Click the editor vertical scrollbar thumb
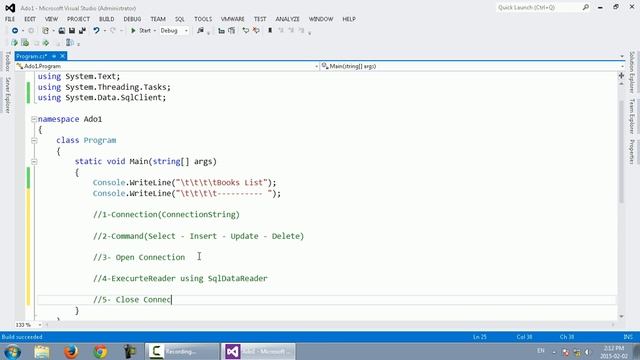Screen dimensions: 640x360 tap(621, 151)
